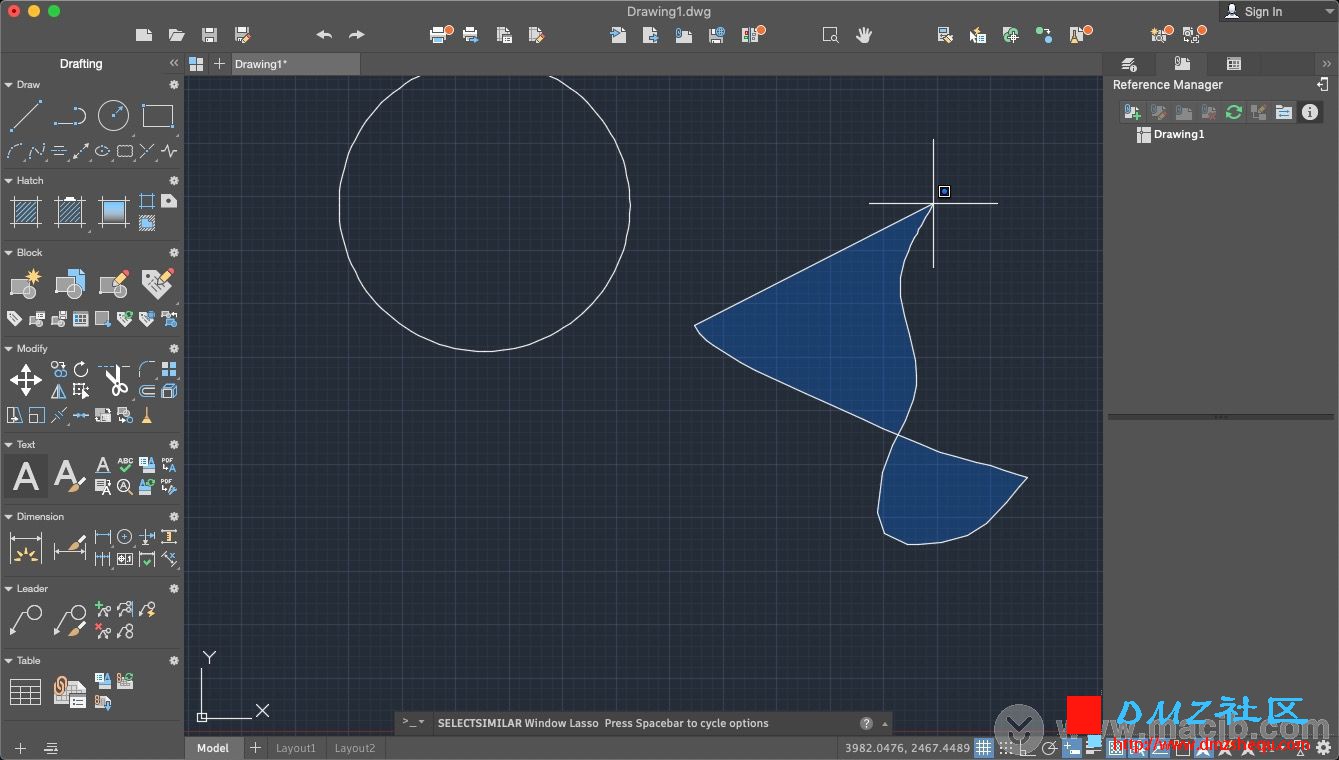Add a new layout tab with plus
The image size is (1339, 760).
(255, 748)
